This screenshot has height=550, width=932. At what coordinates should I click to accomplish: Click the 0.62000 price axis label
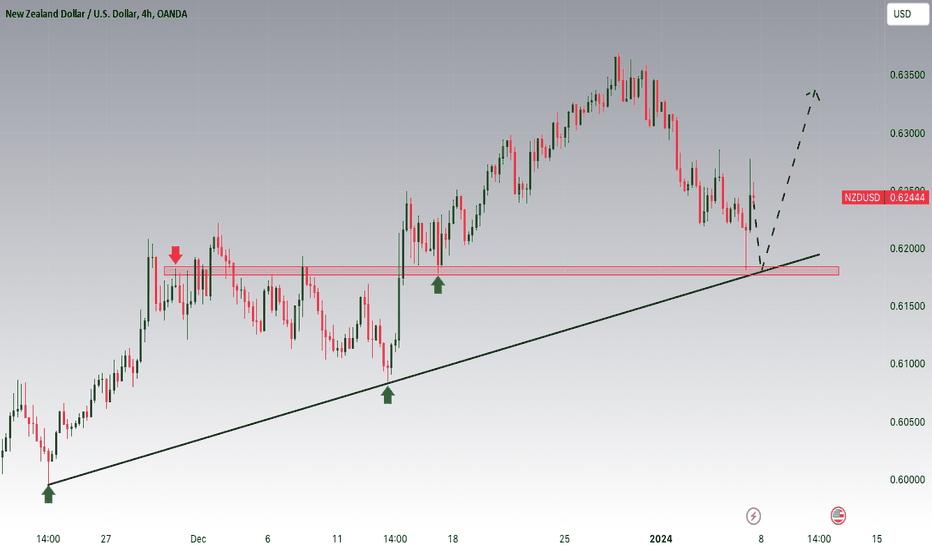point(907,249)
